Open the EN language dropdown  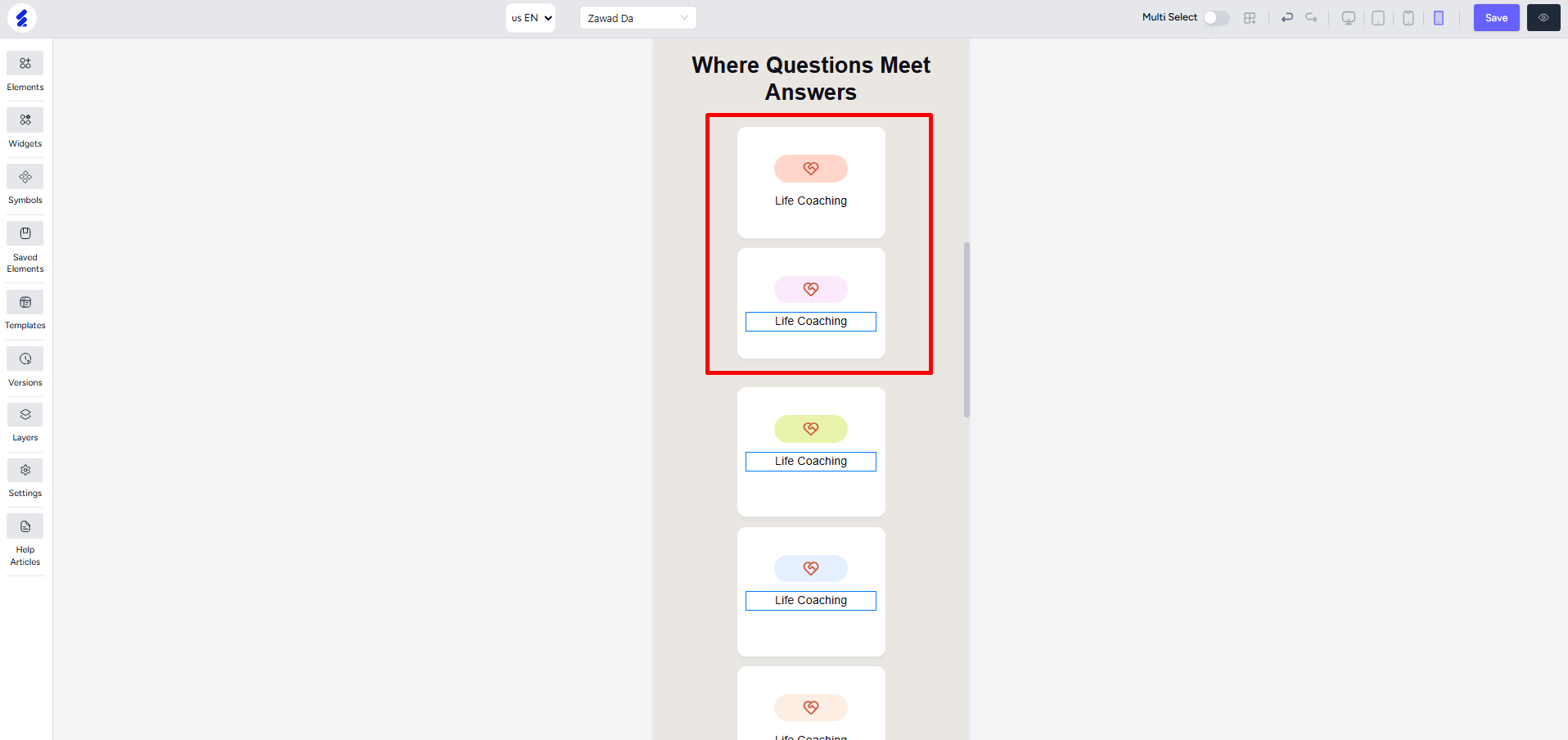point(530,18)
